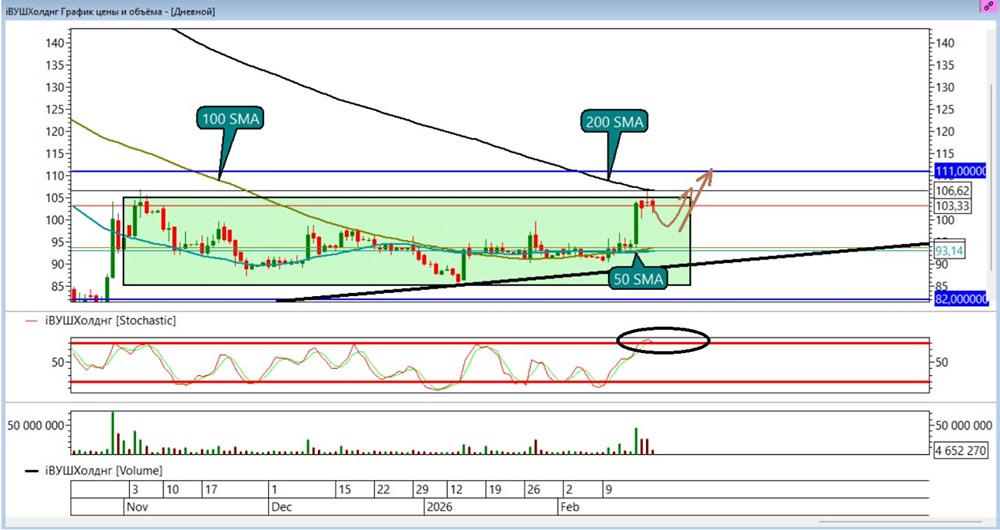The image size is (1000, 530).
Task: Click the date tick 15 in December
Action: tap(345, 490)
